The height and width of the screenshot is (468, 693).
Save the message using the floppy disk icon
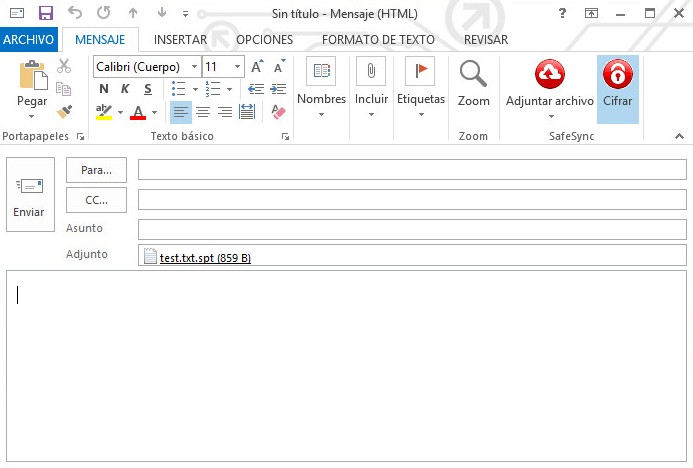pos(46,13)
